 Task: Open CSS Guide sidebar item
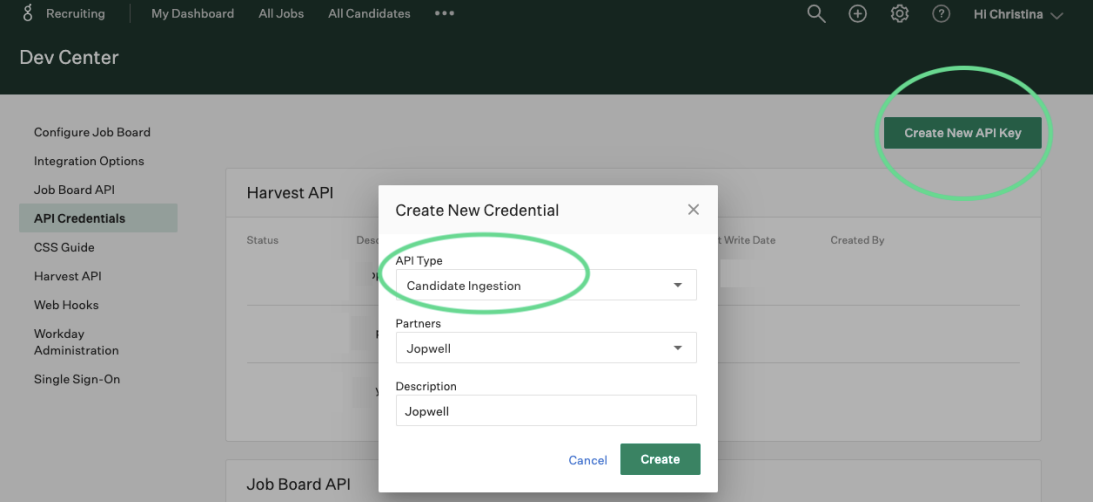pyautogui.click(x=63, y=247)
